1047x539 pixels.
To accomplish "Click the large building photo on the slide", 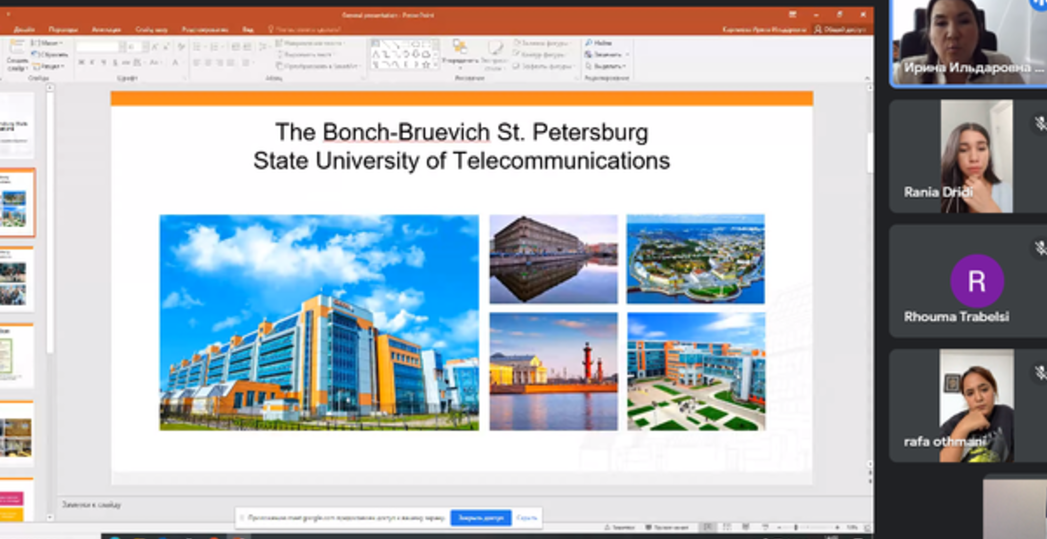I will 319,322.
